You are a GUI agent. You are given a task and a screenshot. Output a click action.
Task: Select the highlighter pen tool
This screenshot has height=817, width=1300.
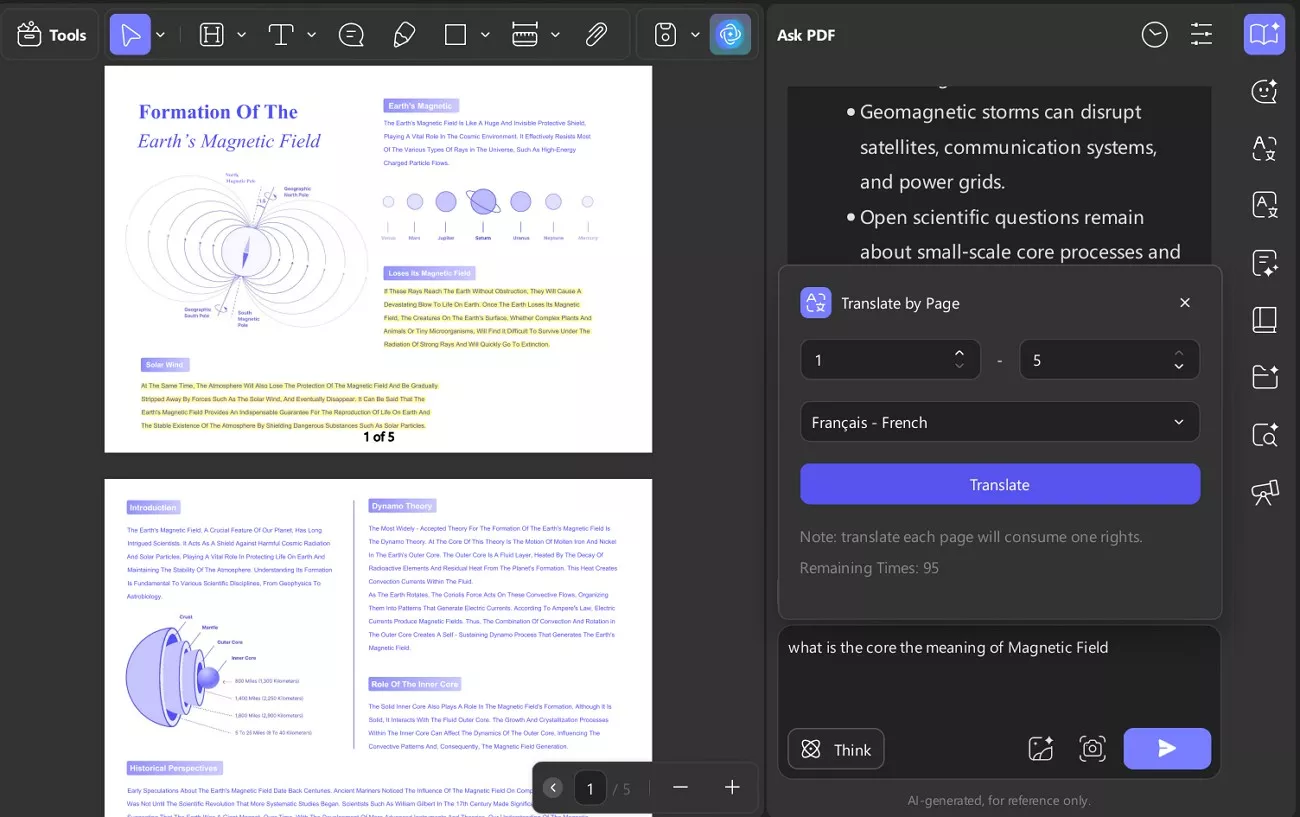tap(404, 34)
